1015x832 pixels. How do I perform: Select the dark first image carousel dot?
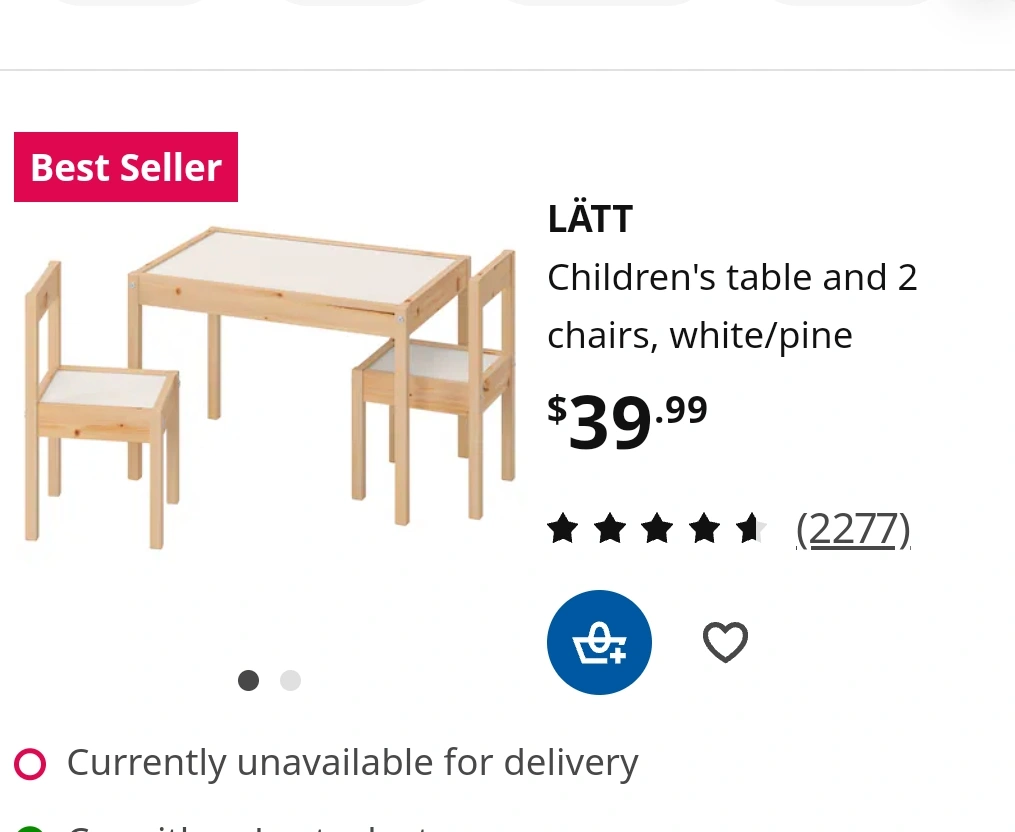(249, 680)
